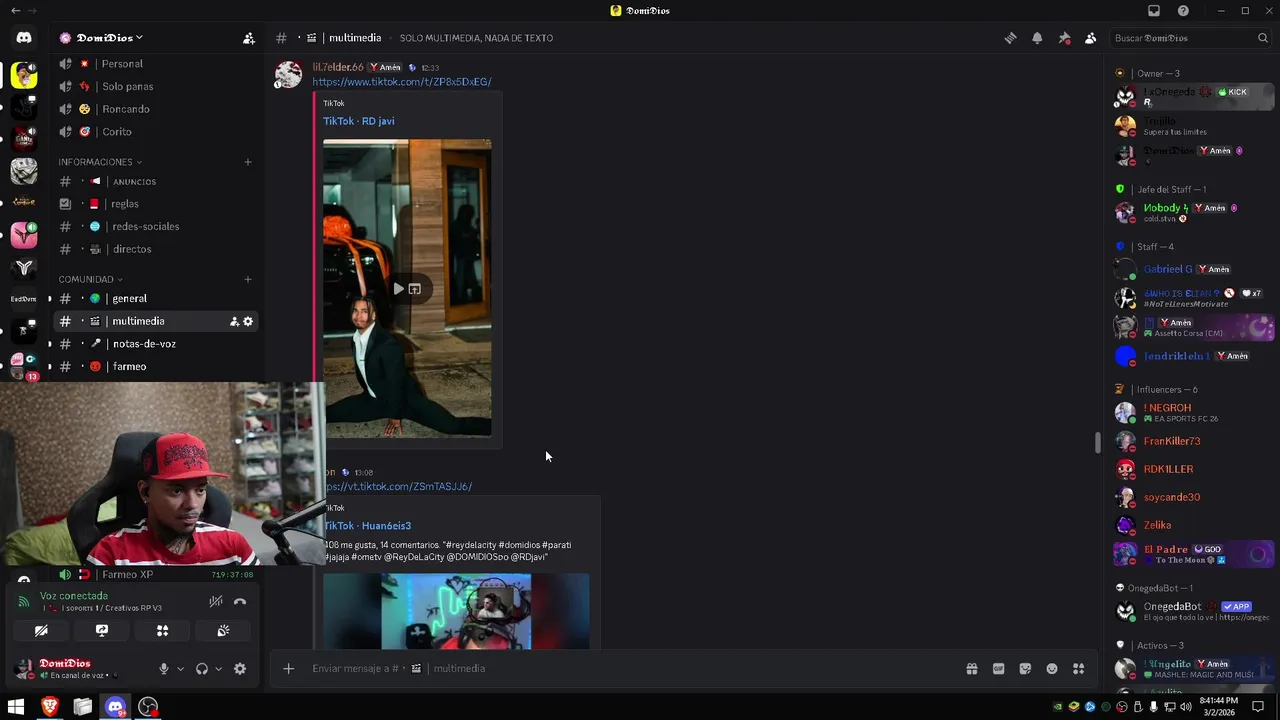The image size is (1280, 720).
Task: Select member FranKiller73 in list
Action: click(1194, 441)
